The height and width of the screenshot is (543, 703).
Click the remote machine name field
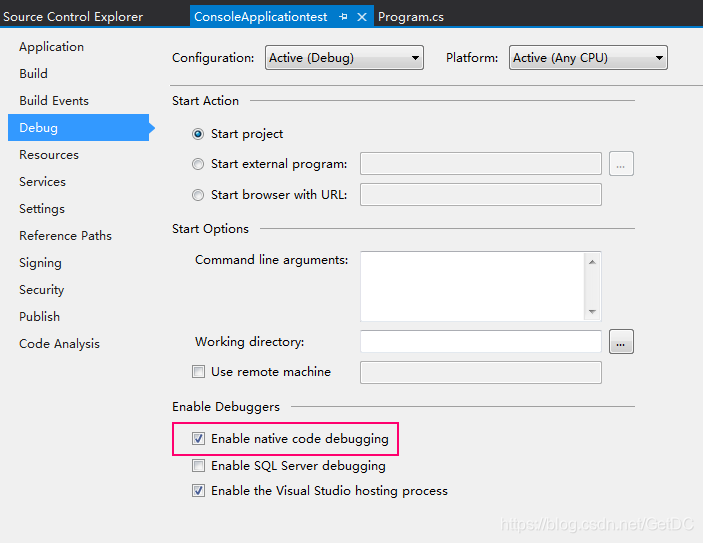(x=481, y=373)
